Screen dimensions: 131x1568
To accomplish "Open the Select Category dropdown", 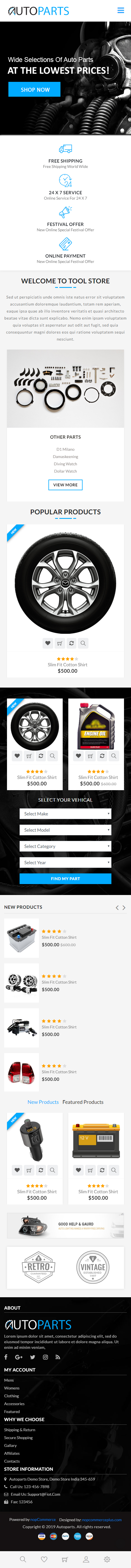I will pyautogui.click(x=65, y=846).
